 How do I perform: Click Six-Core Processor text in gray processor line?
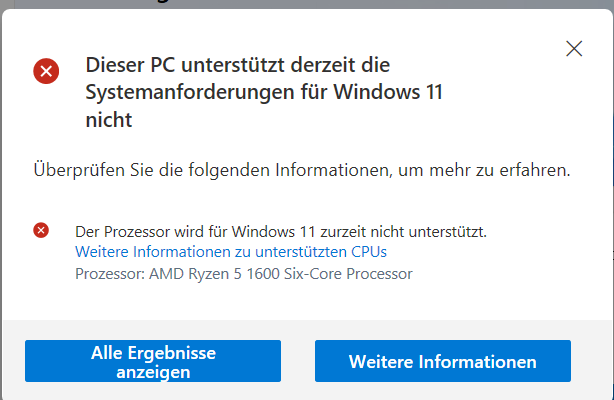348,273
